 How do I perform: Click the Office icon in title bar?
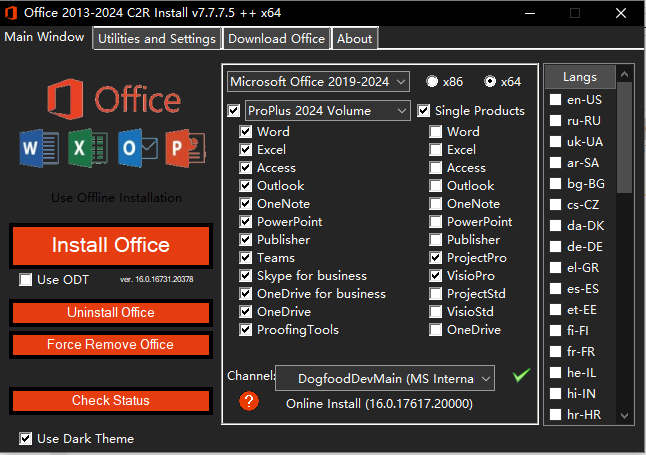(x=11, y=13)
